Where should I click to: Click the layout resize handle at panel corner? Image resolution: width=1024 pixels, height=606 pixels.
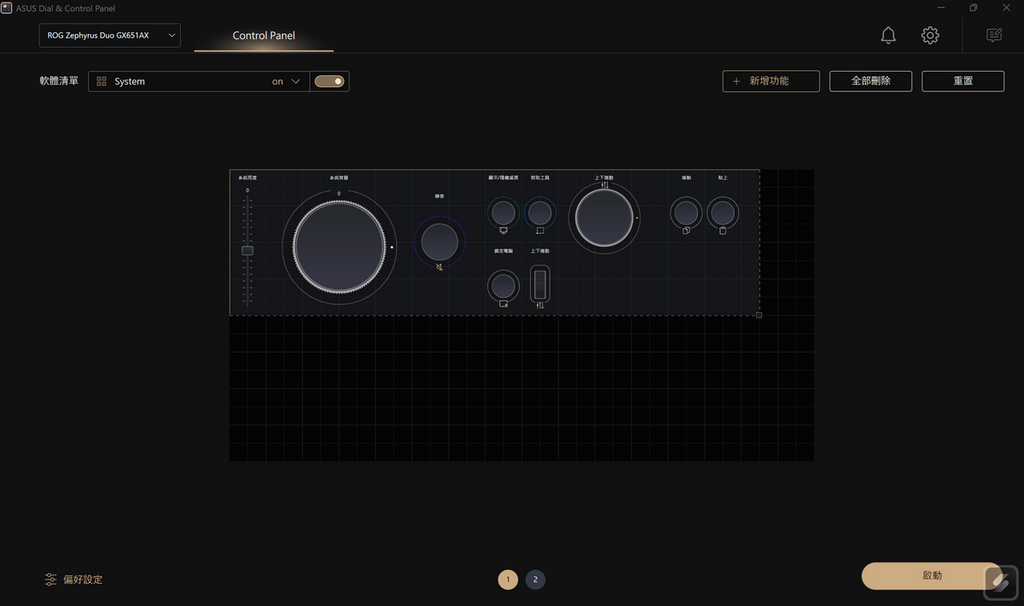pos(759,315)
